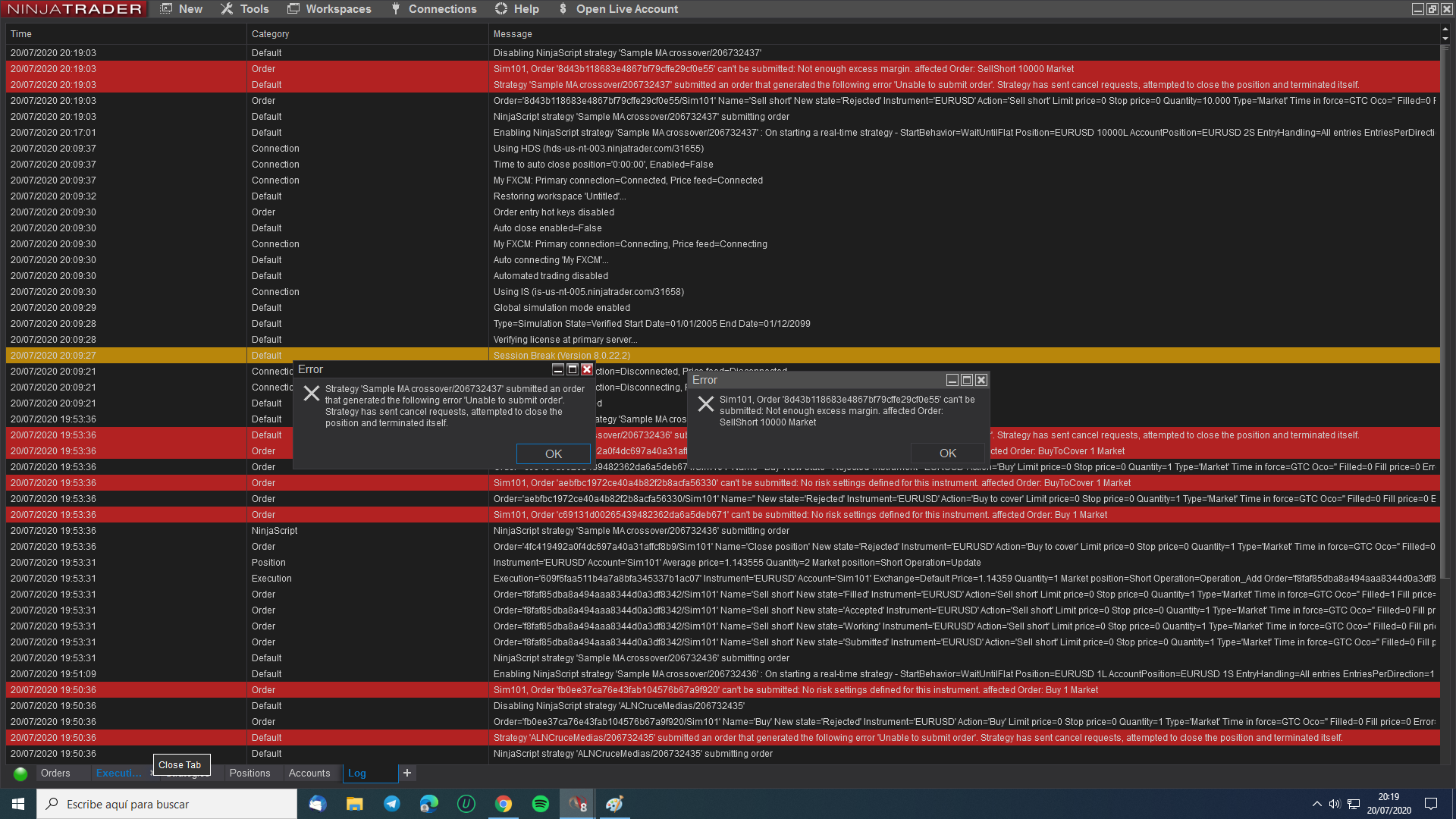This screenshot has height=819, width=1456.
Task: Expand the Workspaces menu
Action: 329,9
